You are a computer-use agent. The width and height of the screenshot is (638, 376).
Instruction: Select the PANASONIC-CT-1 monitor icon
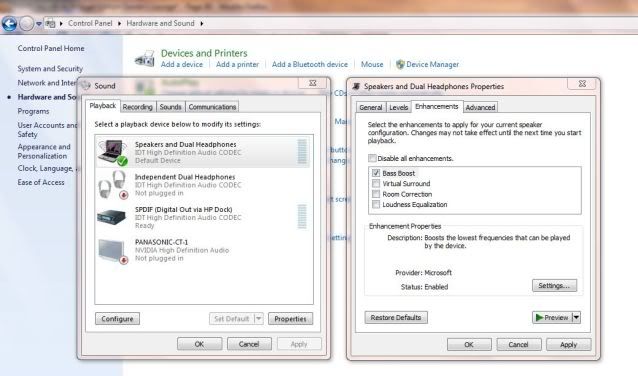(x=113, y=251)
